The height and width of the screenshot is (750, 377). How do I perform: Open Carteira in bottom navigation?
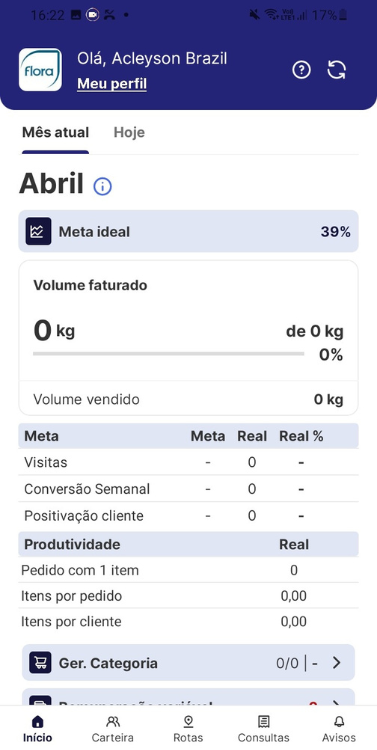113,729
